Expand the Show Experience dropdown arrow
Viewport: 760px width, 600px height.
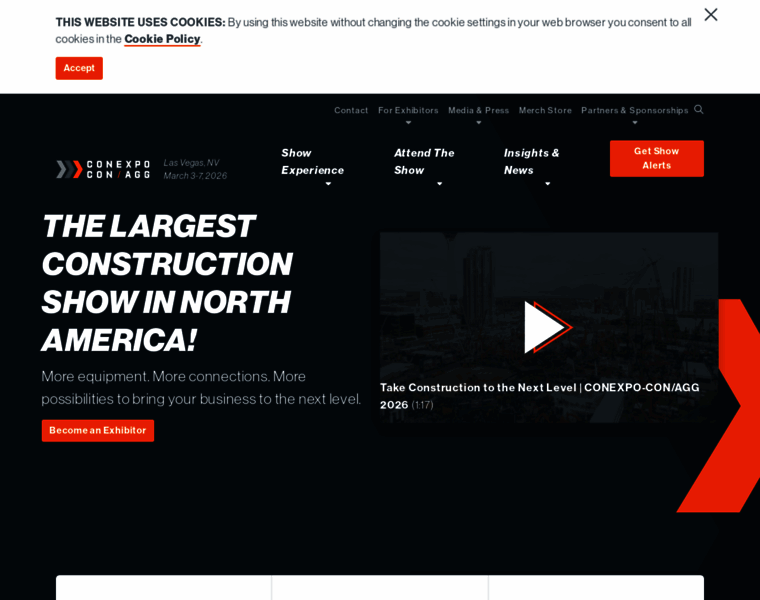pos(328,184)
